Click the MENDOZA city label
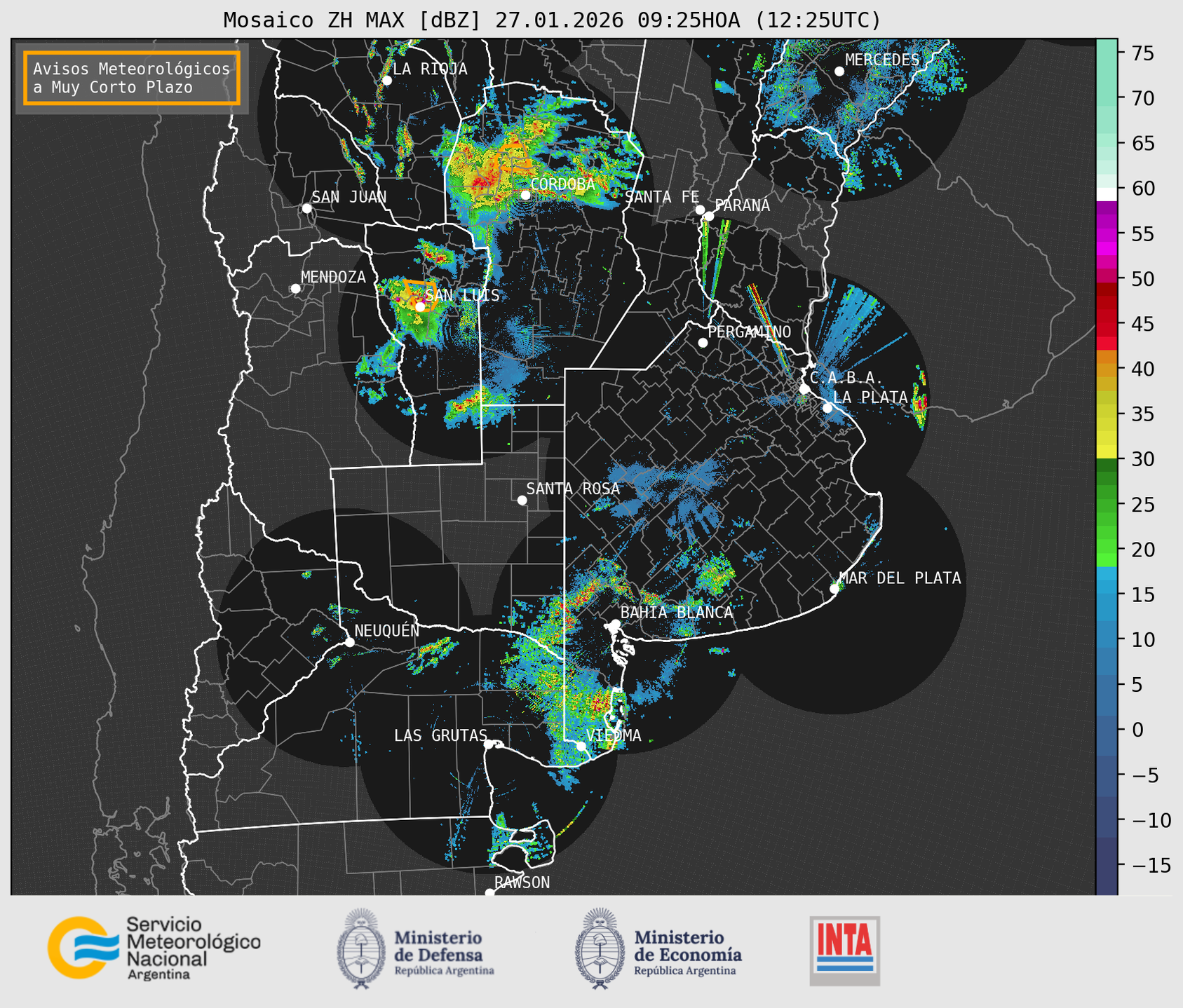Viewport: 1183px width, 1008px height. (333, 278)
